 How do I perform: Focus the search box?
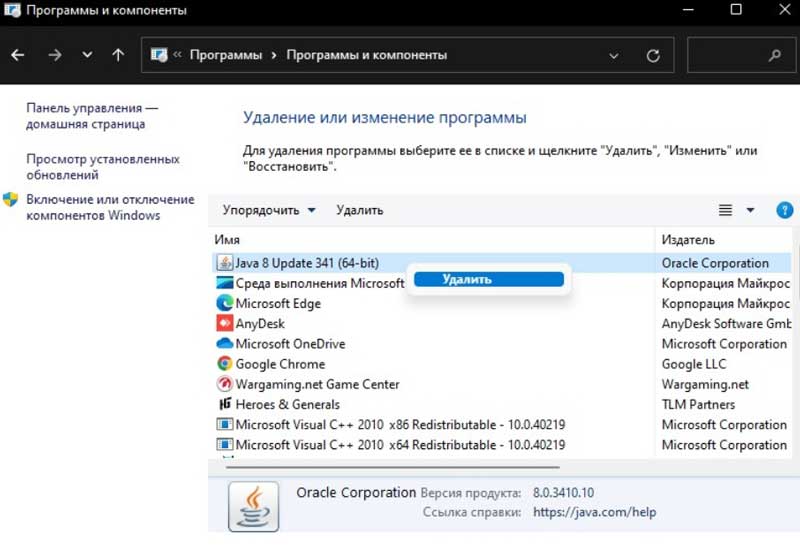[x=741, y=55]
